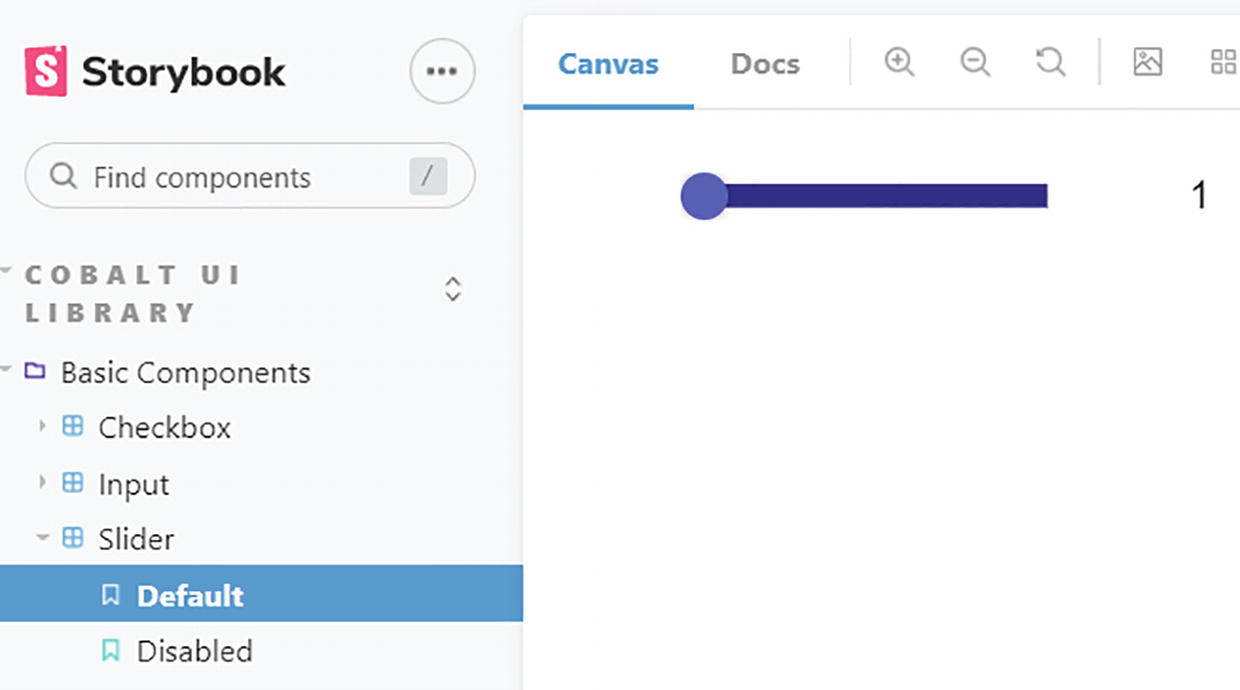The height and width of the screenshot is (690, 1240).
Task: Click the Basic Components folder icon
Action: pos(35,372)
